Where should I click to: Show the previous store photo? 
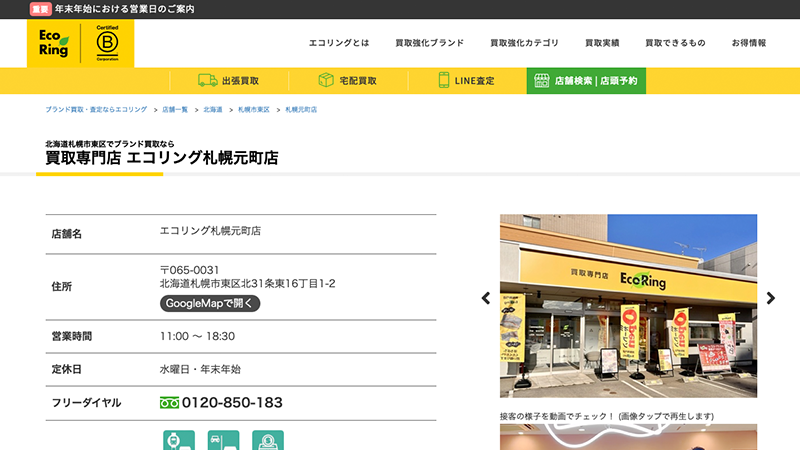(486, 298)
